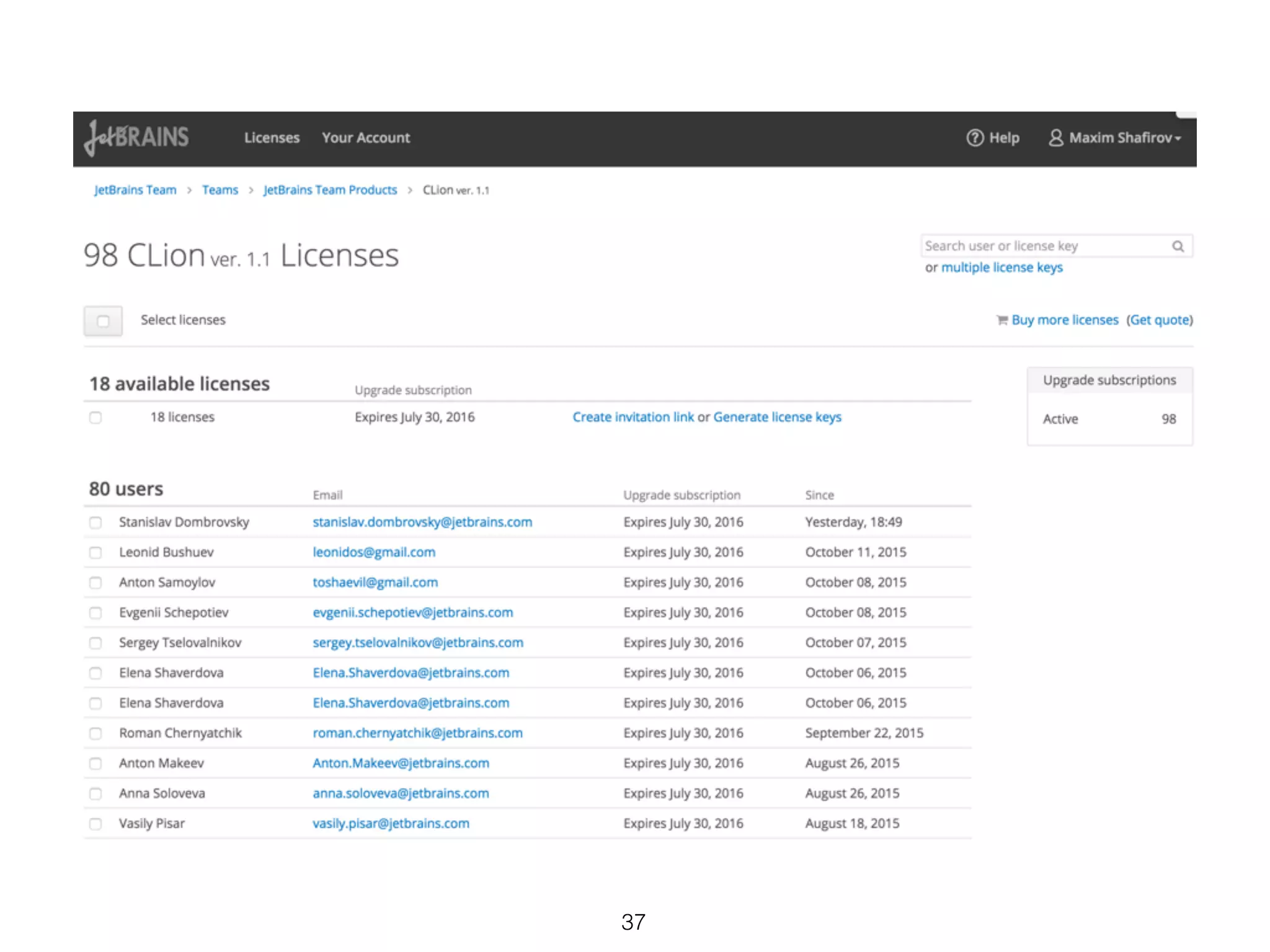Select the Stanislav Dombrovsky checkbox
Image resolution: width=1270 pixels, height=952 pixels.
click(x=95, y=522)
